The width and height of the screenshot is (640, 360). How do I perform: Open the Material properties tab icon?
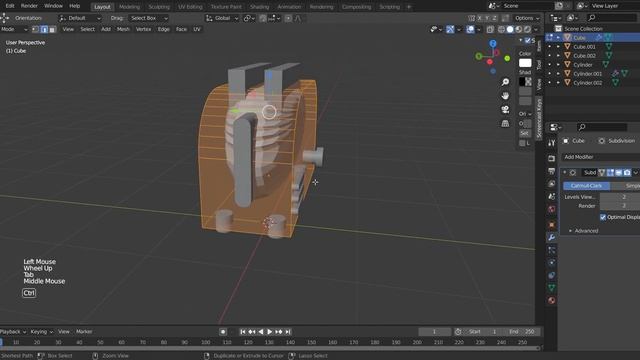551,300
